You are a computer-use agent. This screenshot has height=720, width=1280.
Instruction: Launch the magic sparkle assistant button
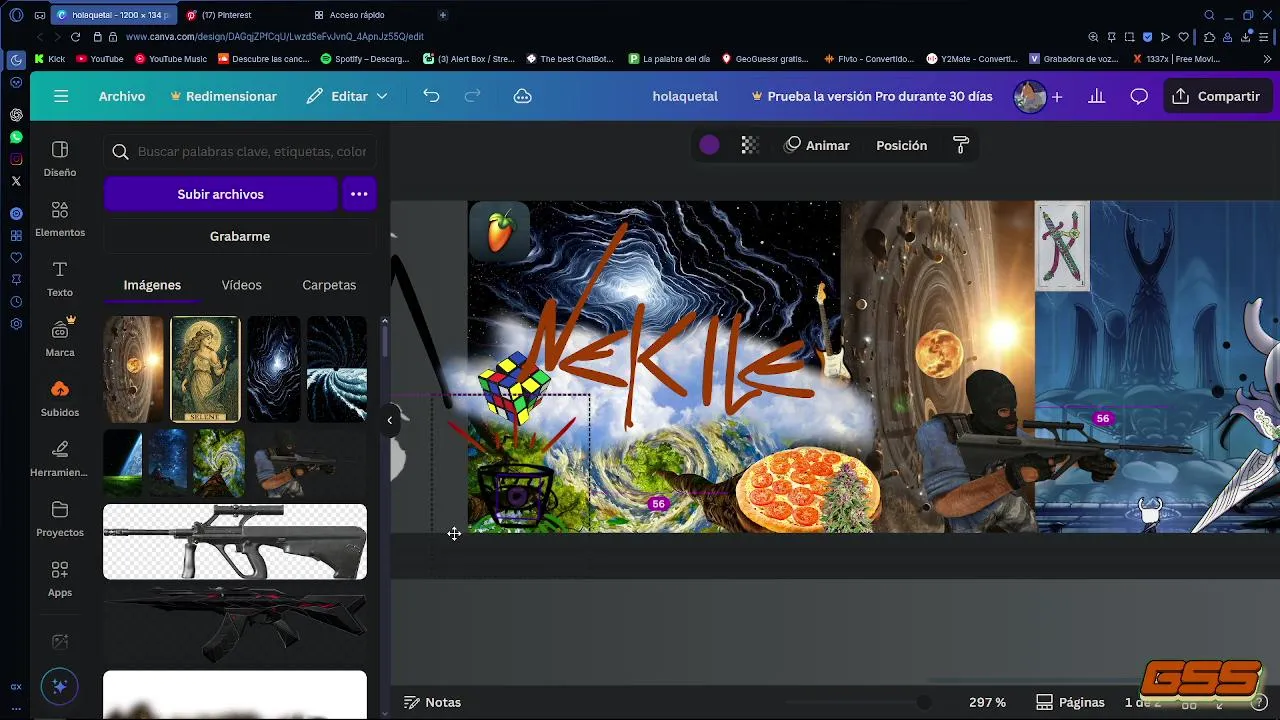(59, 687)
